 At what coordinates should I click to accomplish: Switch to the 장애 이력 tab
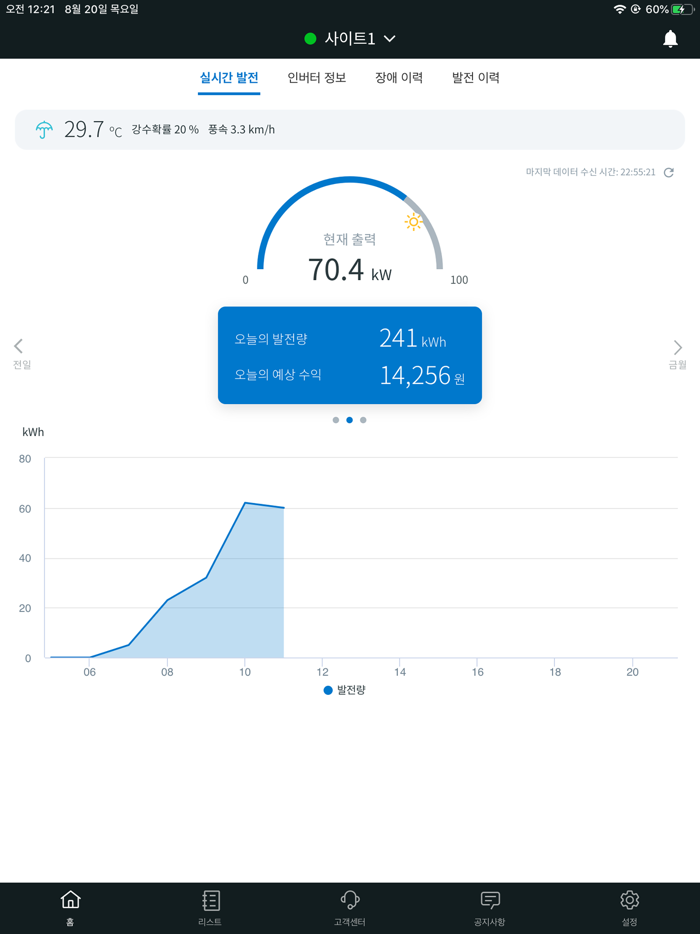pos(399,78)
